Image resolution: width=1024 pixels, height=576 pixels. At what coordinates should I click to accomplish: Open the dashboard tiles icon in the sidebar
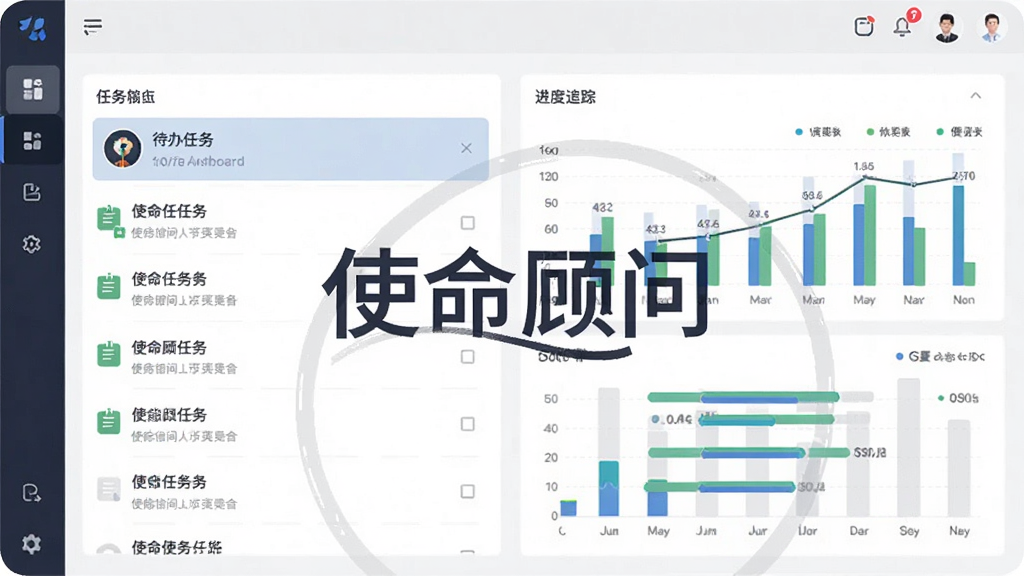(33, 89)
